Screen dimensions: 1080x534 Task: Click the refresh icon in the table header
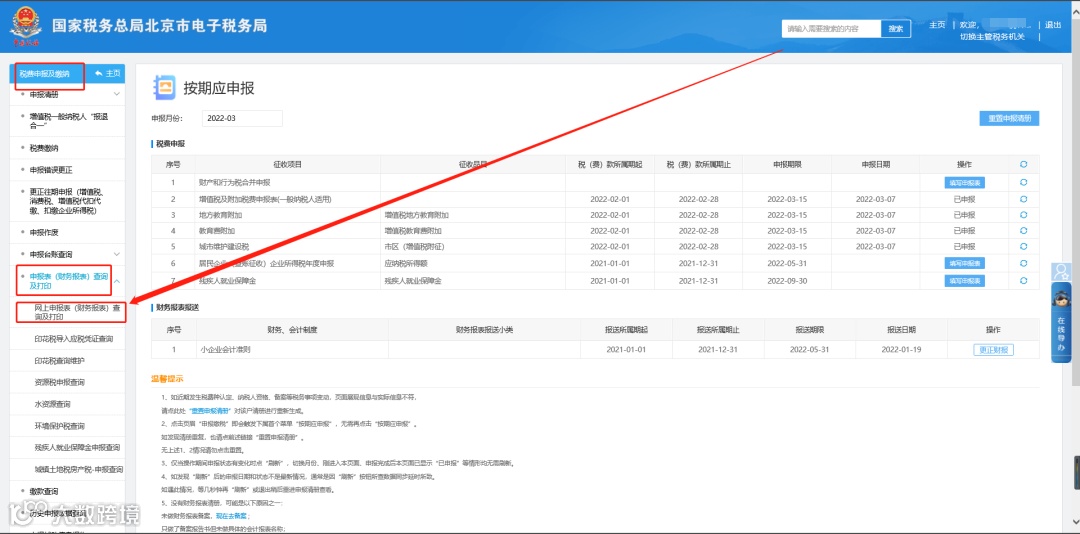(1024, 165)
